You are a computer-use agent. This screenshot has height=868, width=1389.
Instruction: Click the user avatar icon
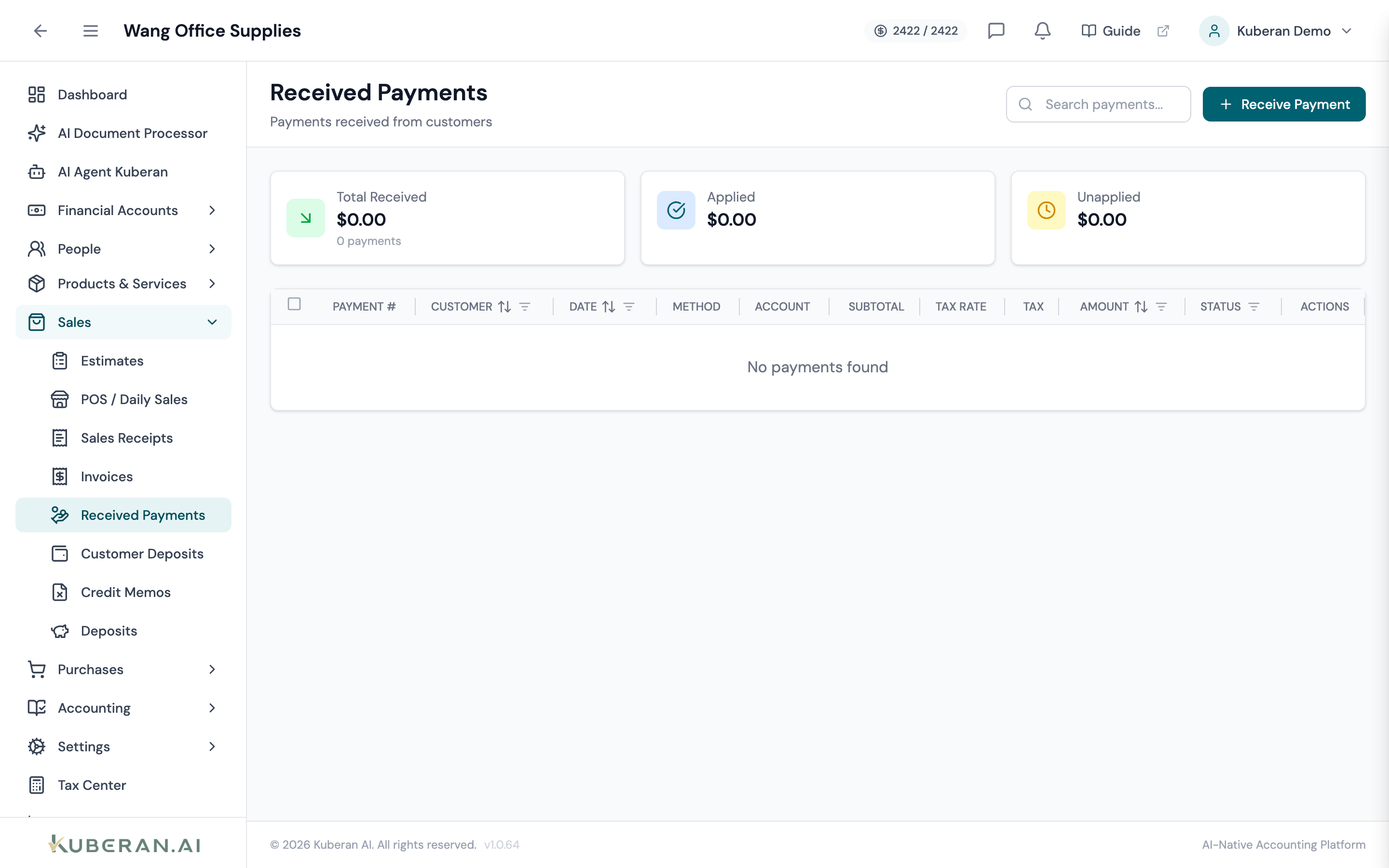[1214, 30]
